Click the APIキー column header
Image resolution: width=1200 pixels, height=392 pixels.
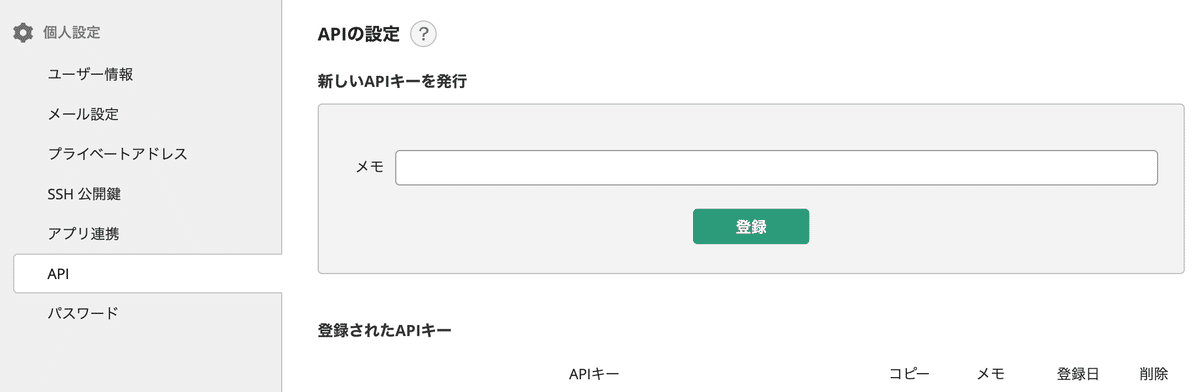coord(594,374)
